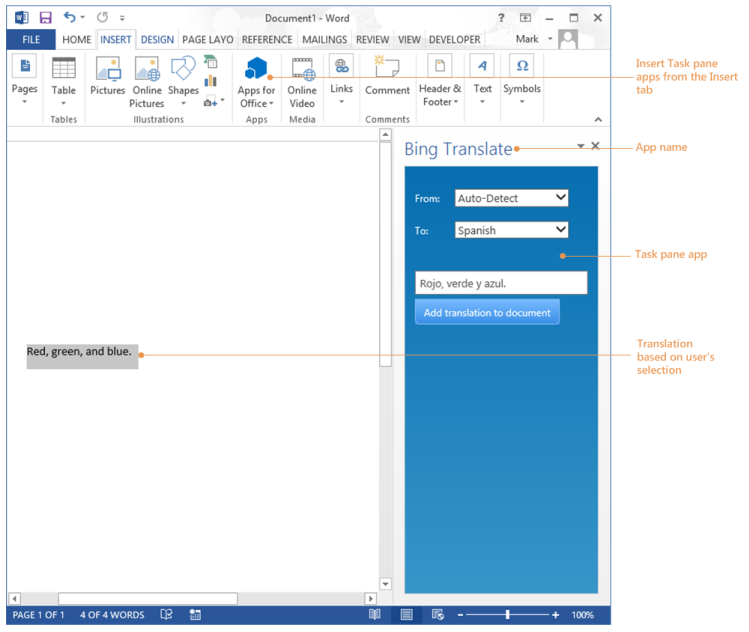Click the Save icon in quick access toolbar
This screenshot has width=749, height=632.
tap(45, 18)
